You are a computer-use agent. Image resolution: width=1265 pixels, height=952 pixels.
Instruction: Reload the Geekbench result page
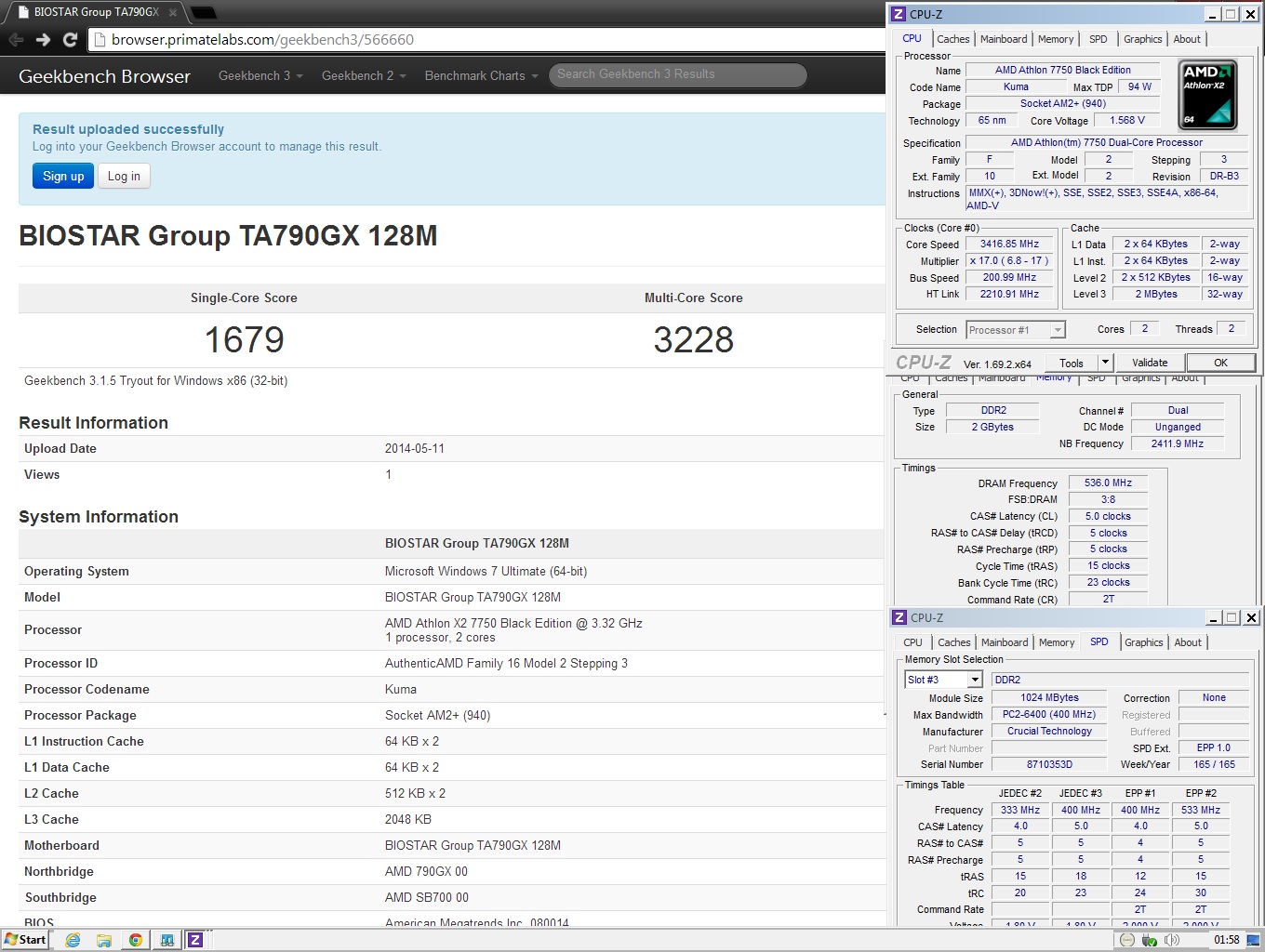(70, 40)
